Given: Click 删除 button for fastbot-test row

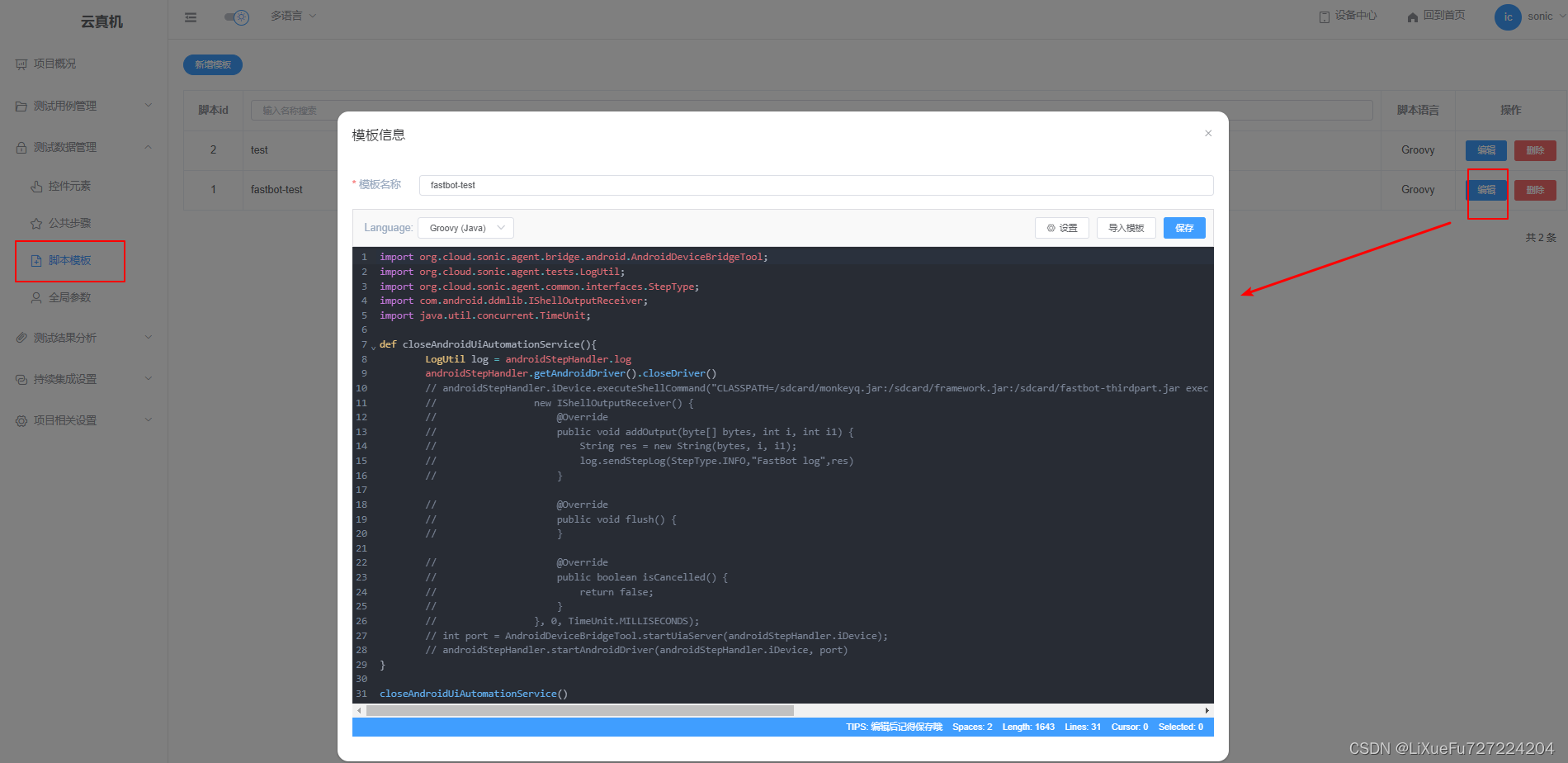Looking at the screenshot, I should 1535,190.
